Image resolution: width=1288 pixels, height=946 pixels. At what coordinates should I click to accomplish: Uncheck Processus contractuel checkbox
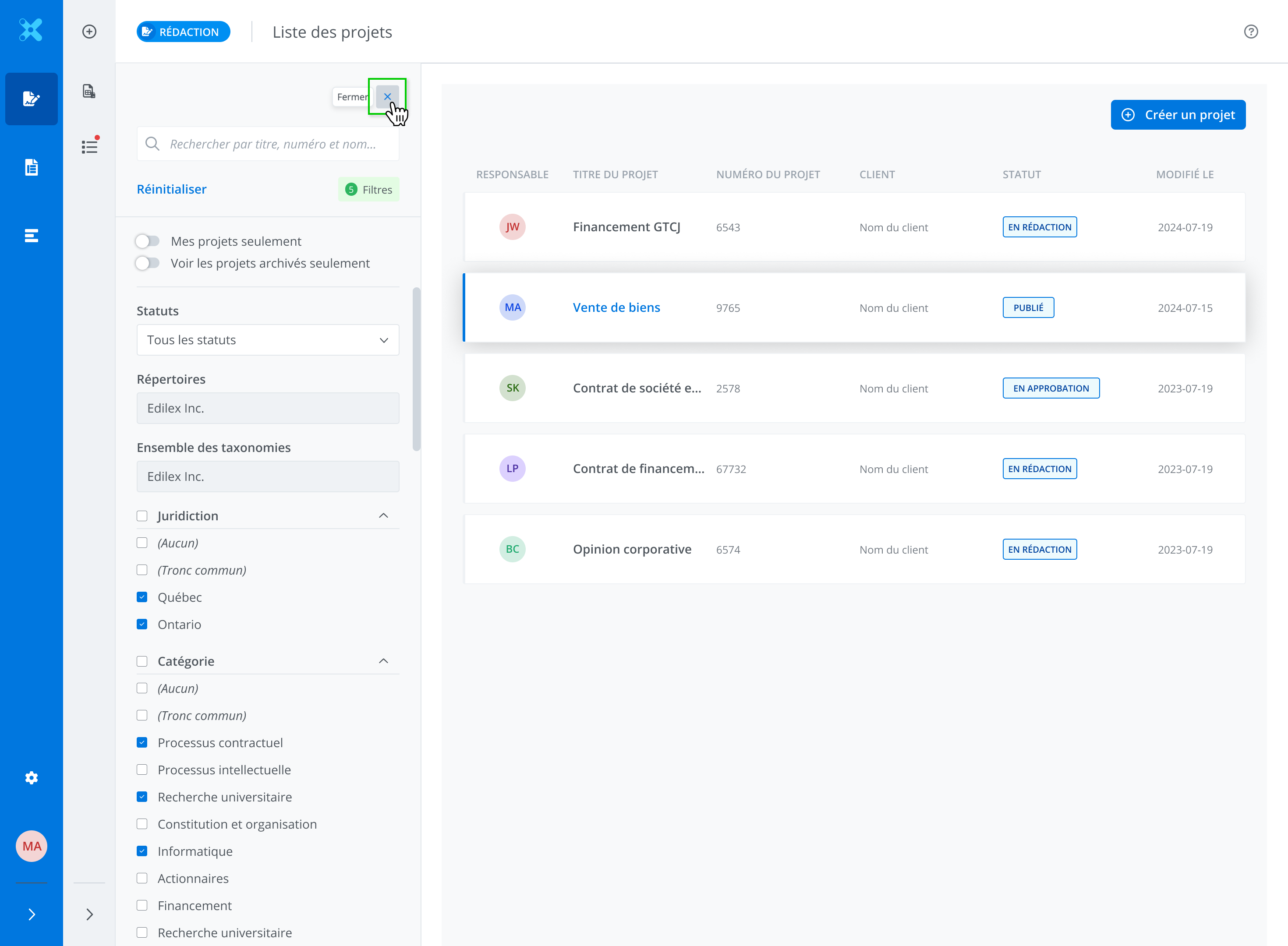pos(142,743)
